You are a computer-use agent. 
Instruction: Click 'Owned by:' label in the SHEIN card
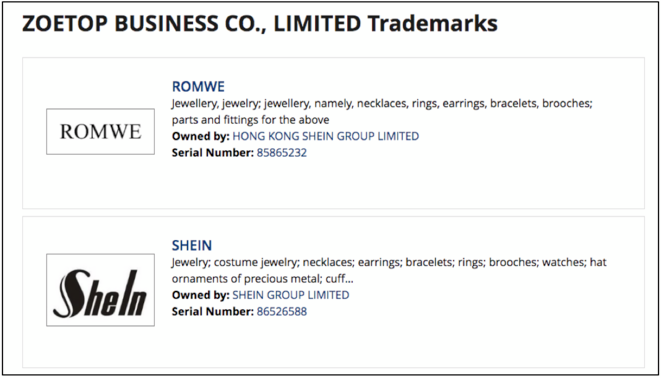[x=200, y=295]
